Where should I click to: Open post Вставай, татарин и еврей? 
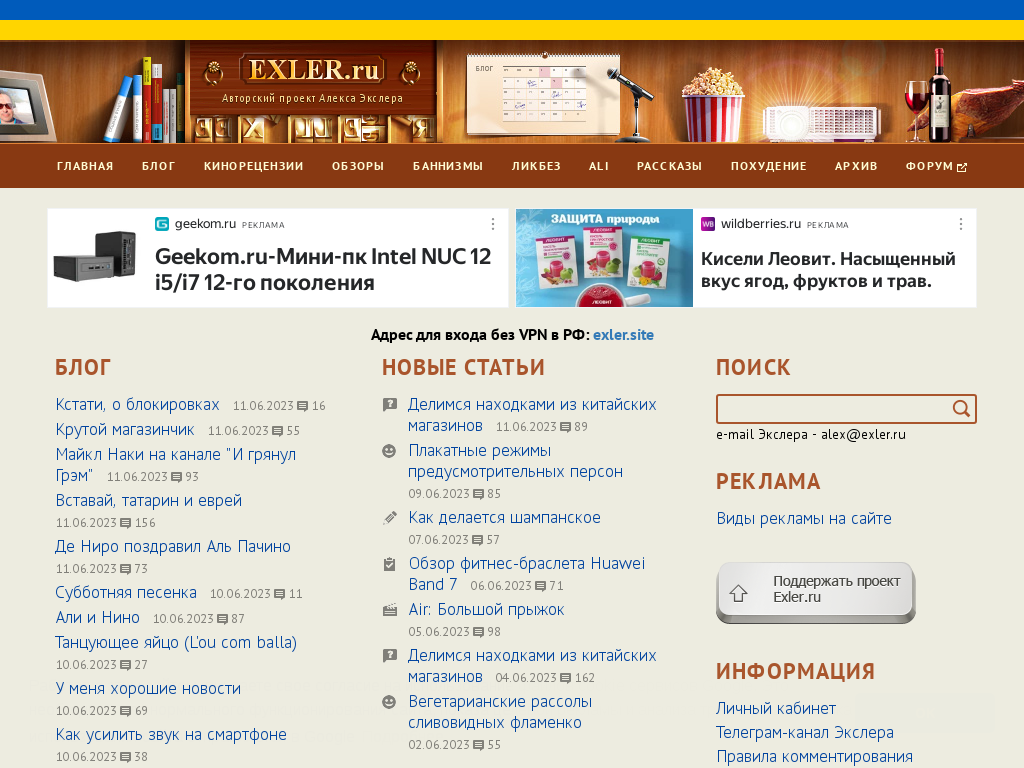click(149, 501)
